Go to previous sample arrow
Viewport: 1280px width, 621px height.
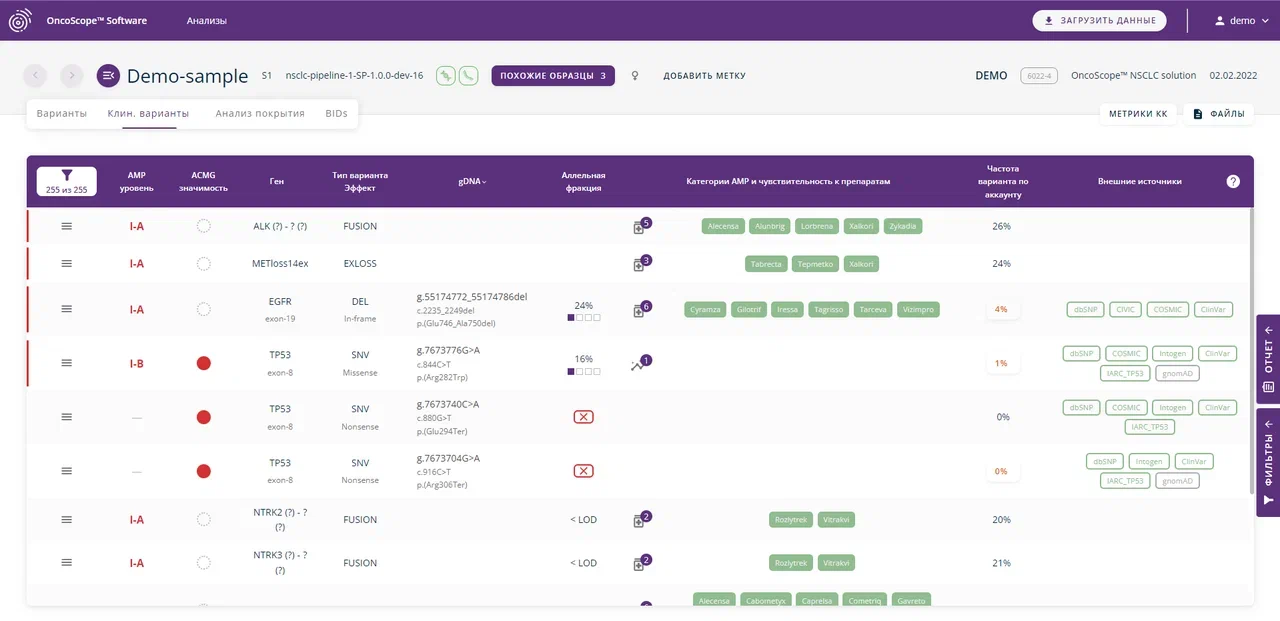click(x=35, y=75)
